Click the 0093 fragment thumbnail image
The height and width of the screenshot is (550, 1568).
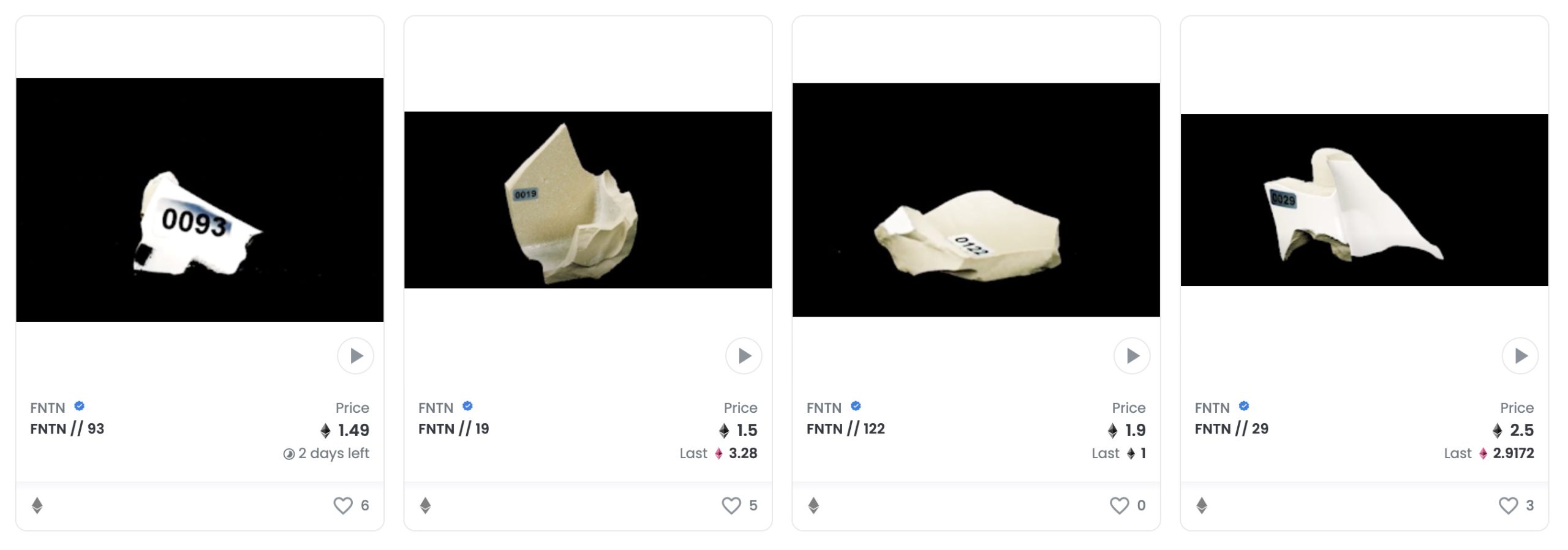pyautogui.click(x=200, y=200)
